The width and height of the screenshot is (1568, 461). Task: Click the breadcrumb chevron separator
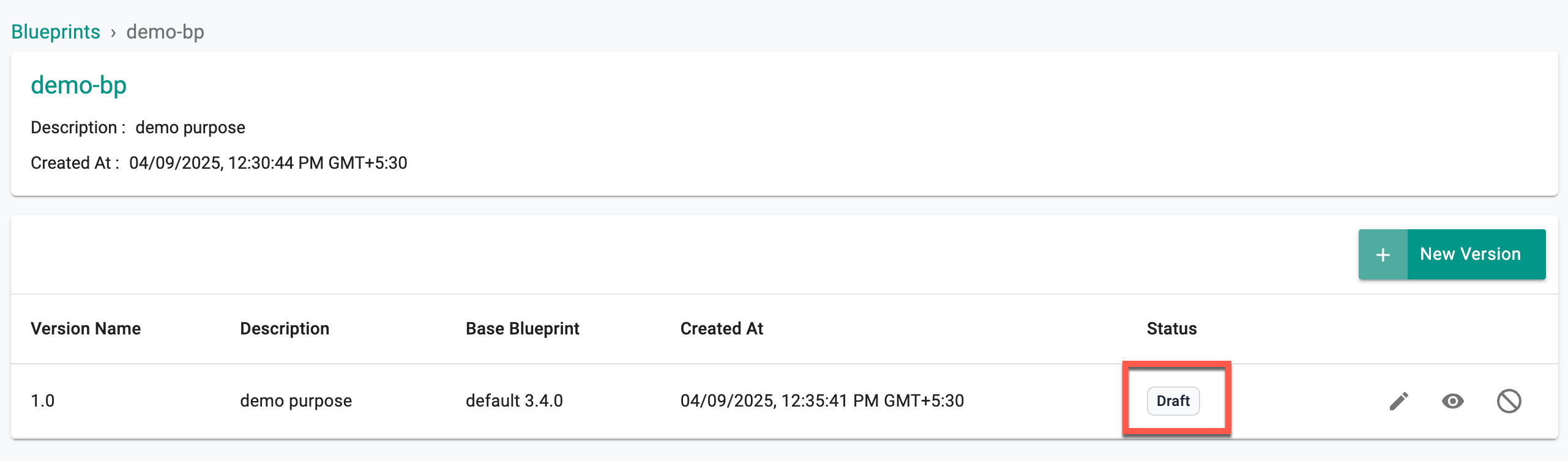(113, 33)
